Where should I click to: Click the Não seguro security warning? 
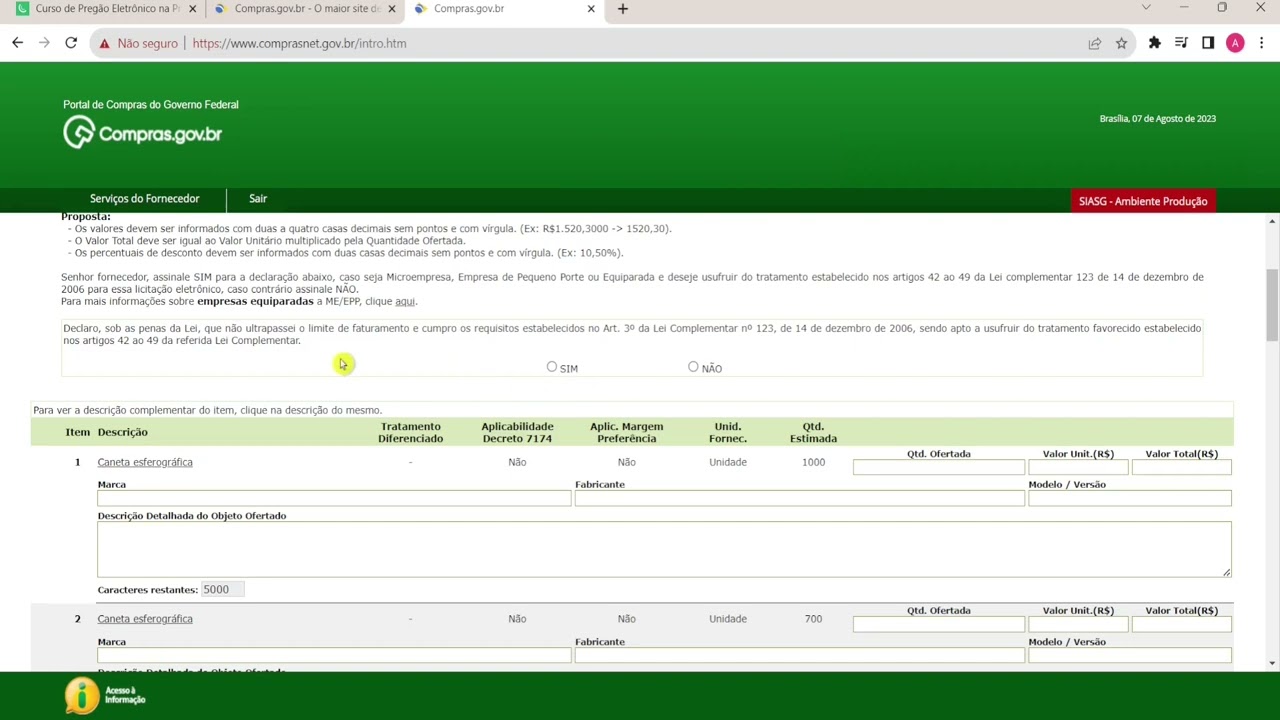tap(138, 43)
